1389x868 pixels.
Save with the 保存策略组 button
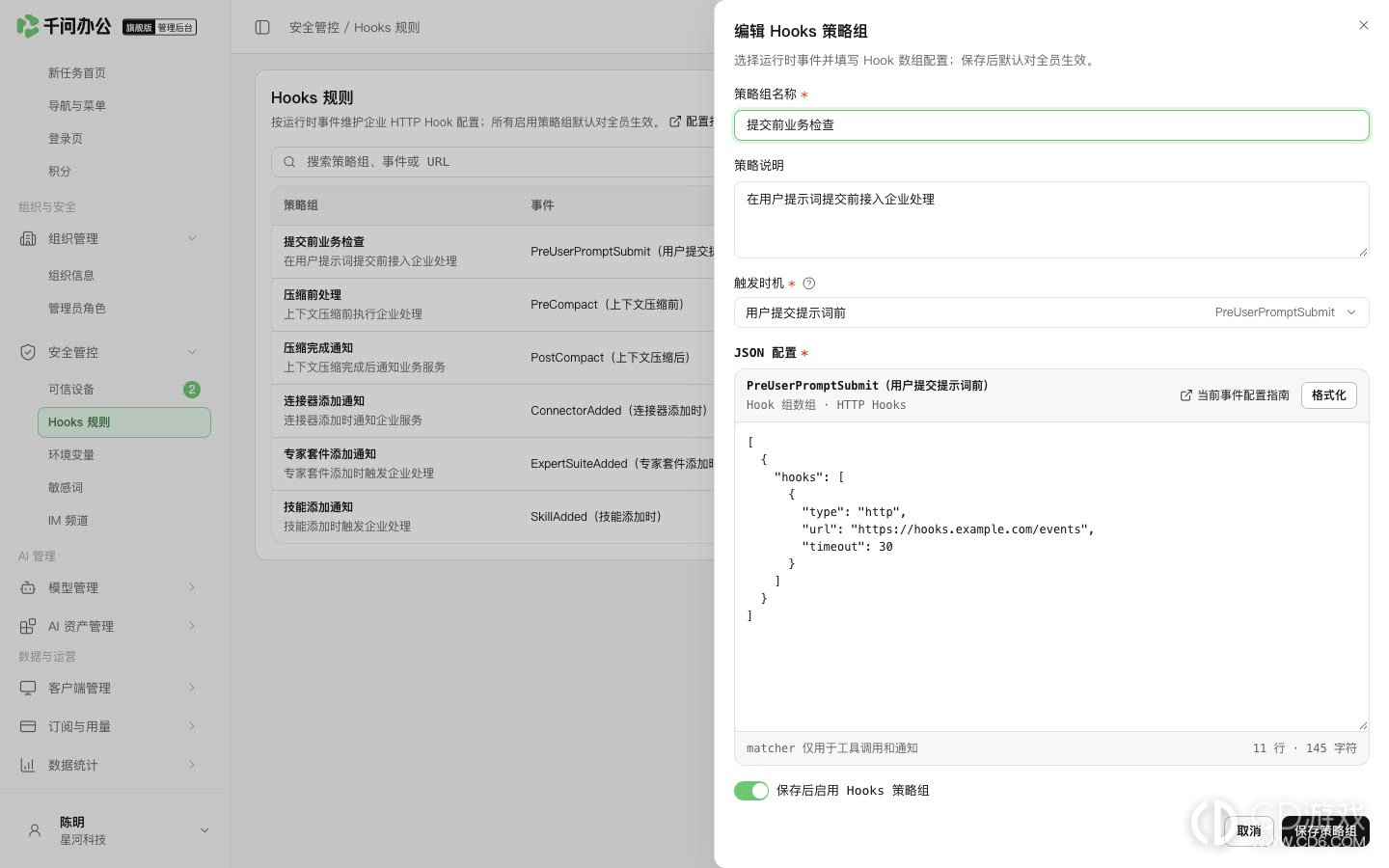tap(1325, 830)
